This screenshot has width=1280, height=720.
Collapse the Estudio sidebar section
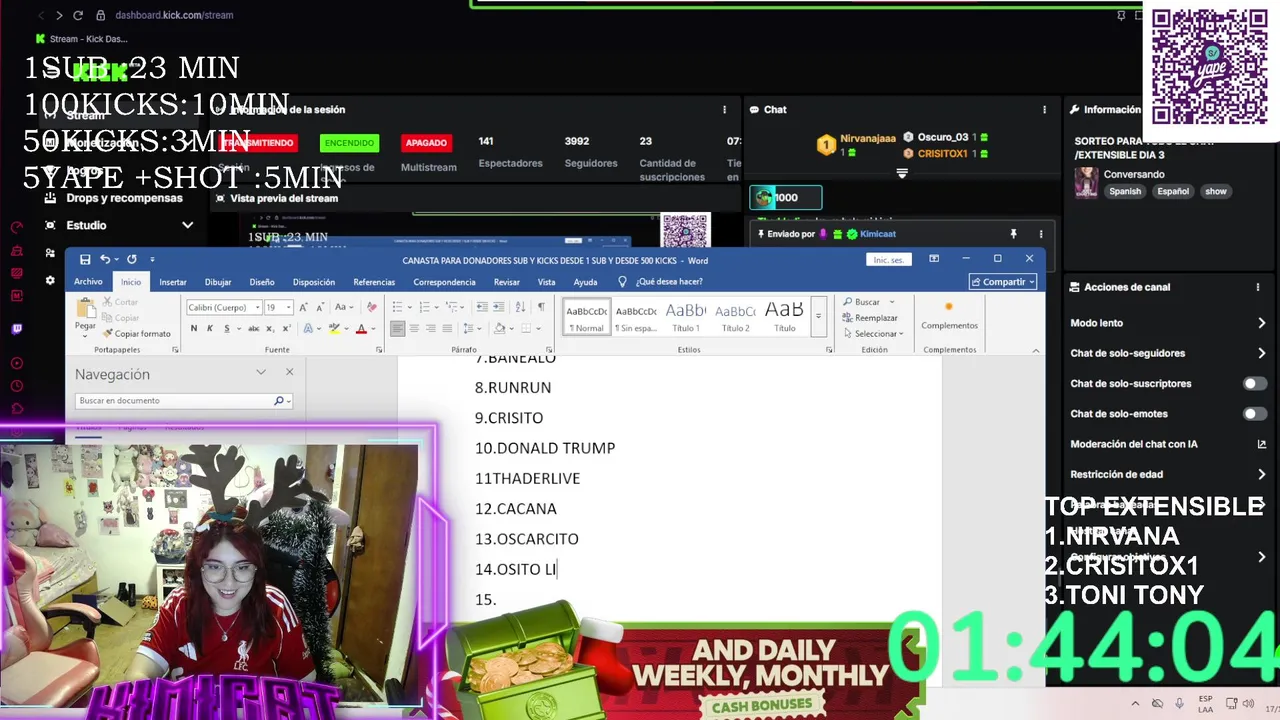(187, 226)
